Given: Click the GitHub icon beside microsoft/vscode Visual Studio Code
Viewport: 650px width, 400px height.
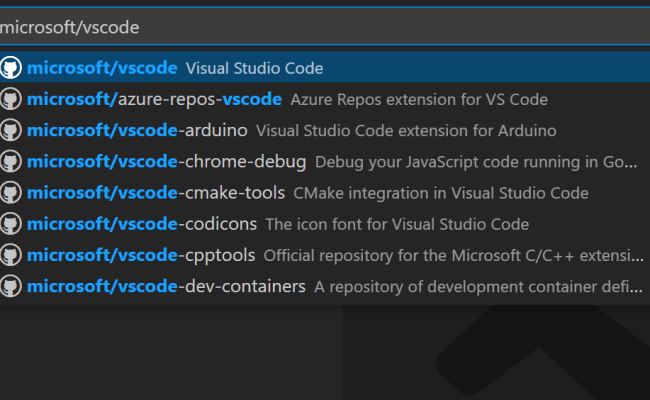Looking at the screenshot, I should [x=10, y=68].
